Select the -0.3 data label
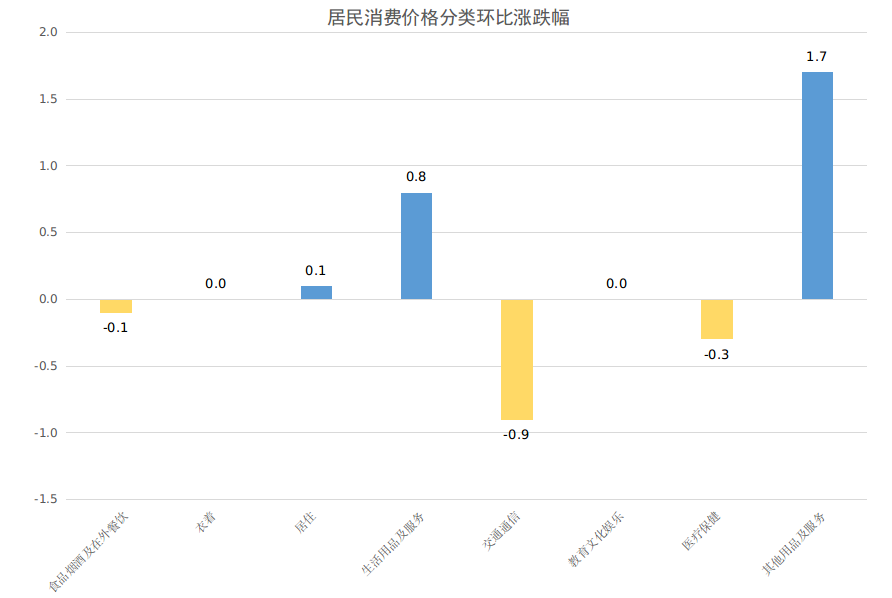The height and width of the screenshot is (598, 892). pos(716,355)
